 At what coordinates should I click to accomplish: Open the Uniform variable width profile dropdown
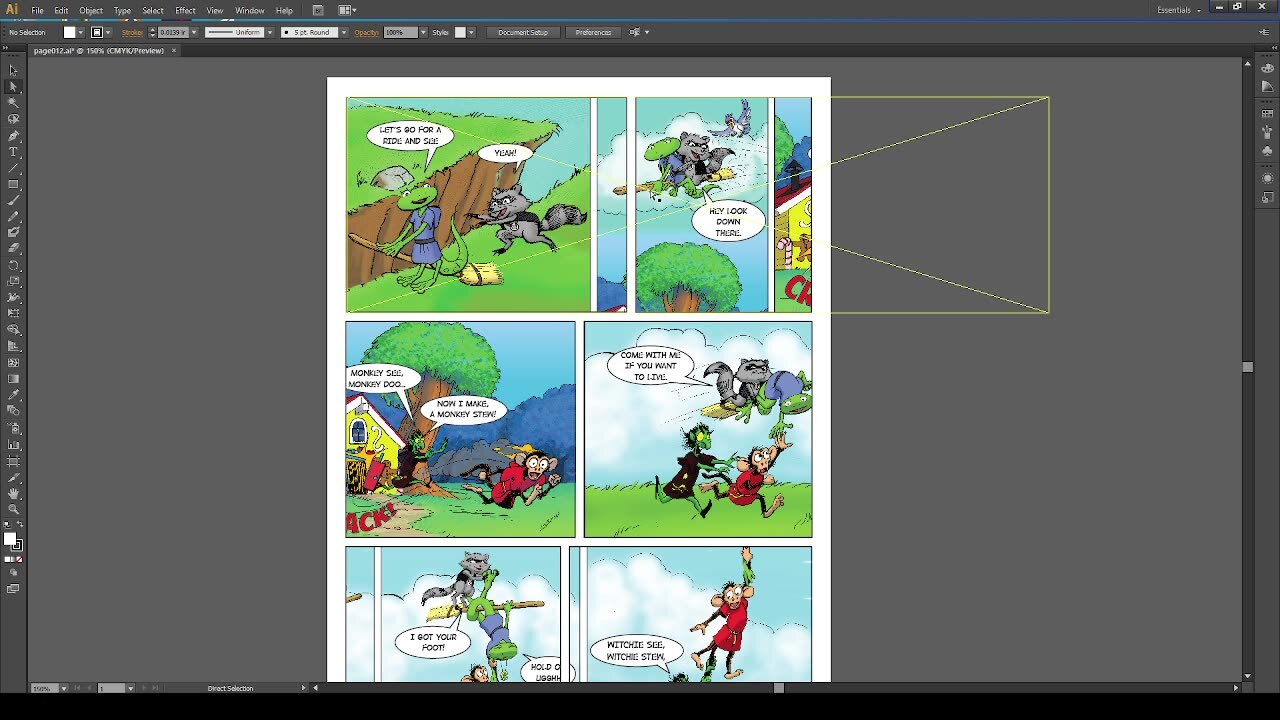(270, 32)
